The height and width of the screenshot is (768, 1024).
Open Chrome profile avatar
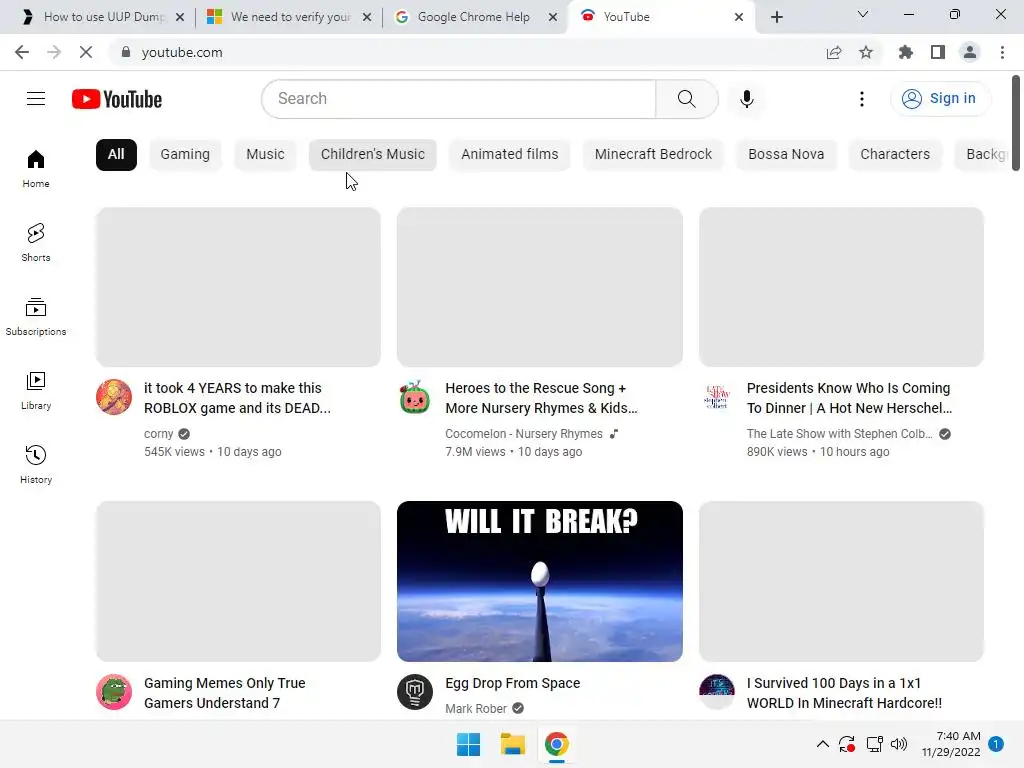coord(970,52)
